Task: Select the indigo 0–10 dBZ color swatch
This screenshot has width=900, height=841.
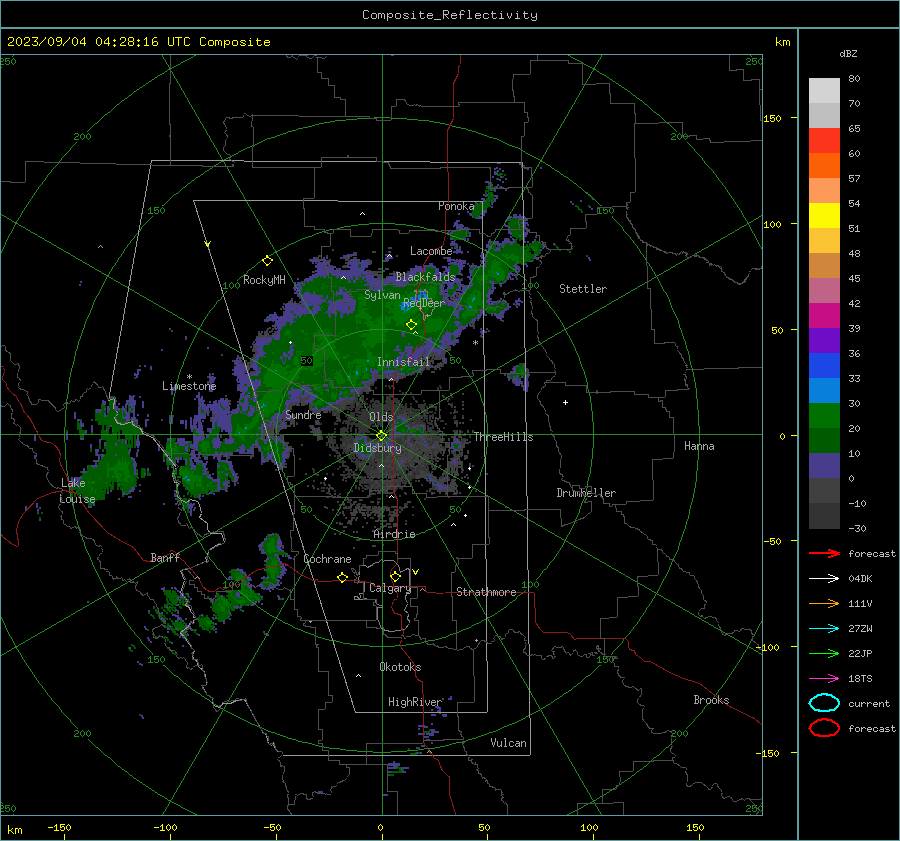Action: click(x=824, y=466)
